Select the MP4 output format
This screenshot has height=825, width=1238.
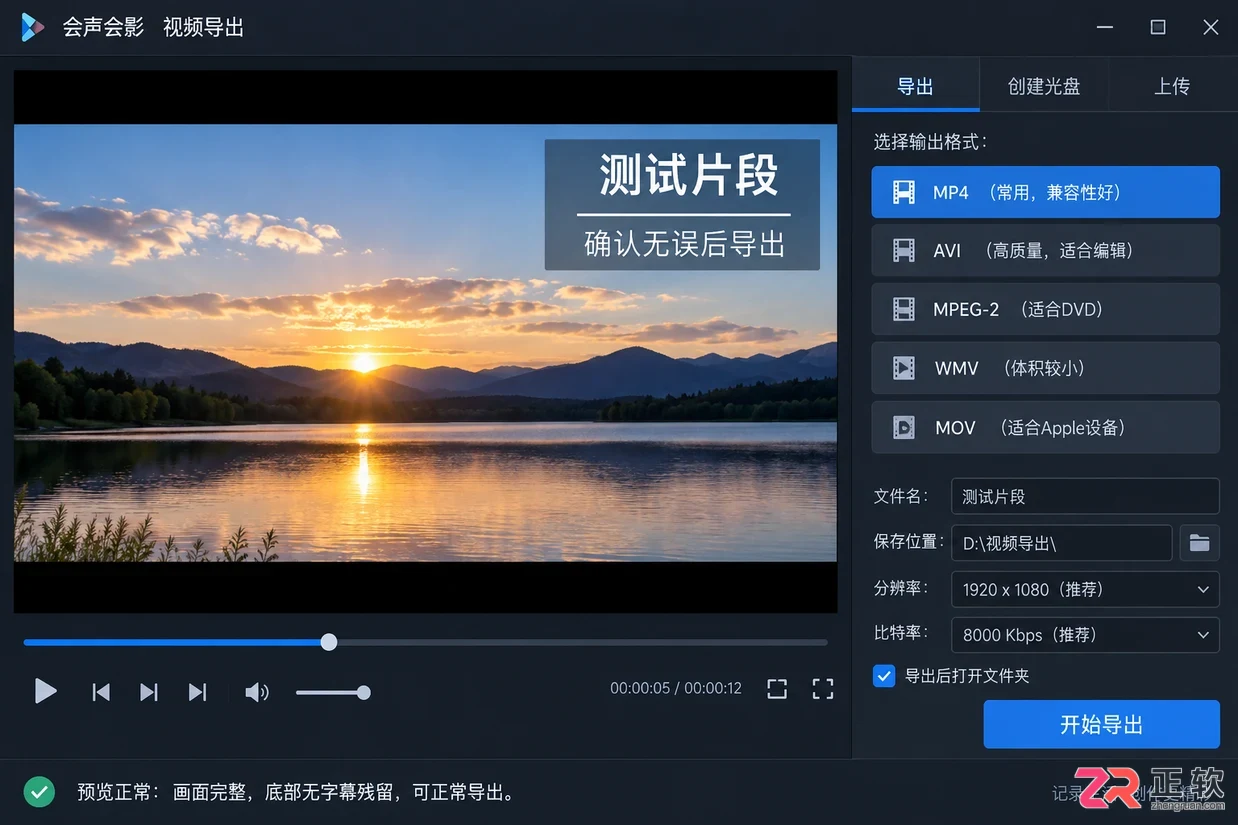click(1045, 192)
